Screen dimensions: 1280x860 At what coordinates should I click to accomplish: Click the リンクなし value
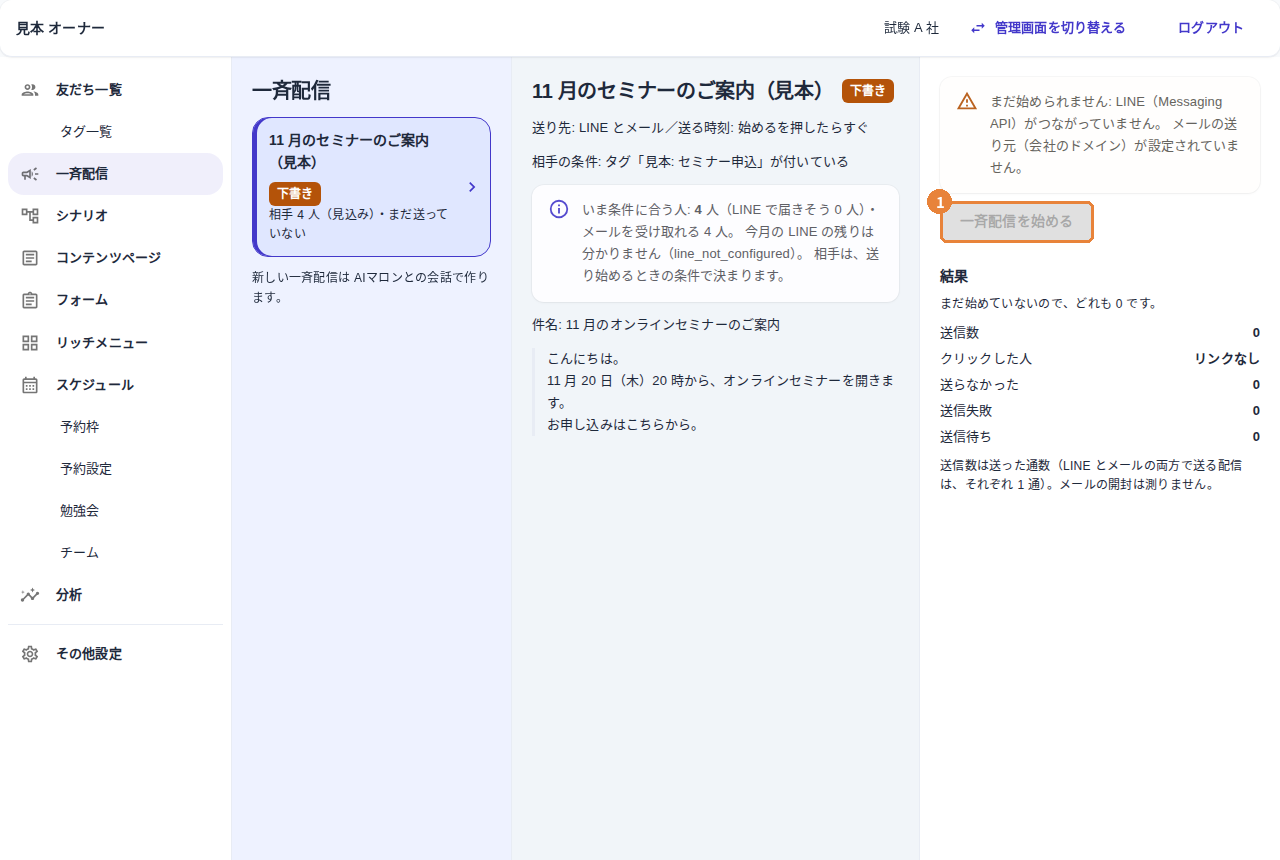point(1227,359)
